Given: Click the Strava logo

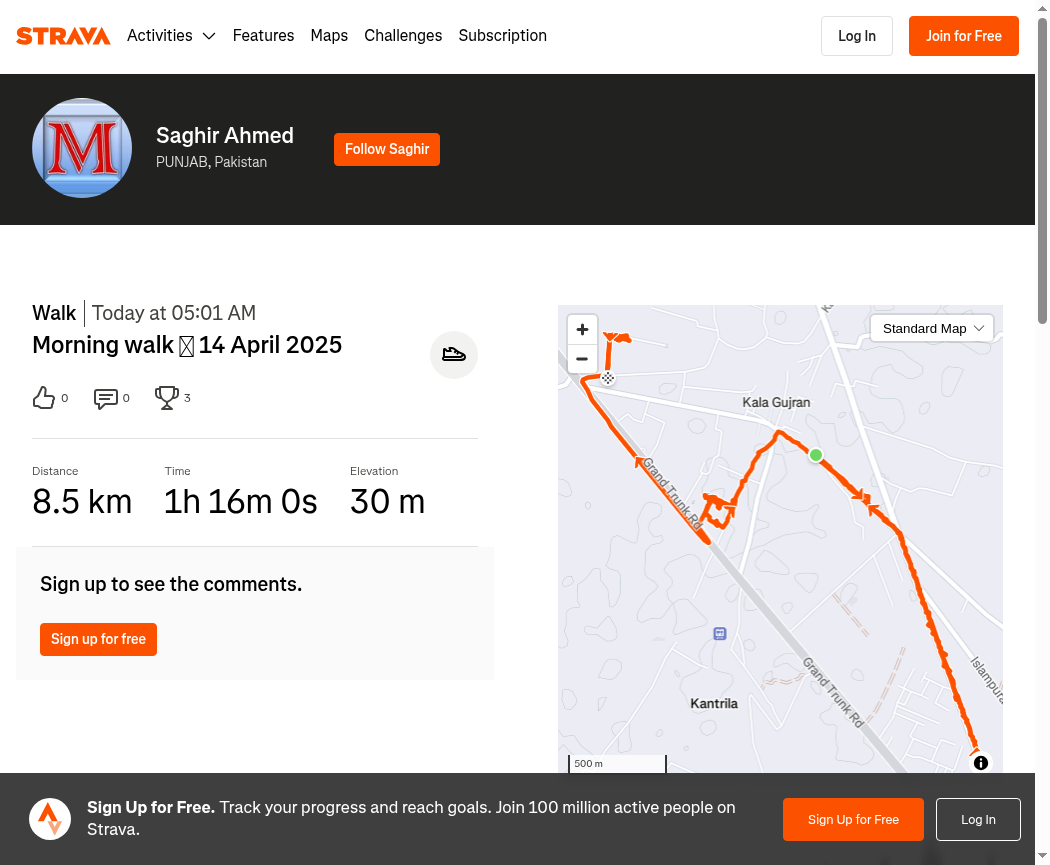Looking at the screenshot, I should coord(63,35).
